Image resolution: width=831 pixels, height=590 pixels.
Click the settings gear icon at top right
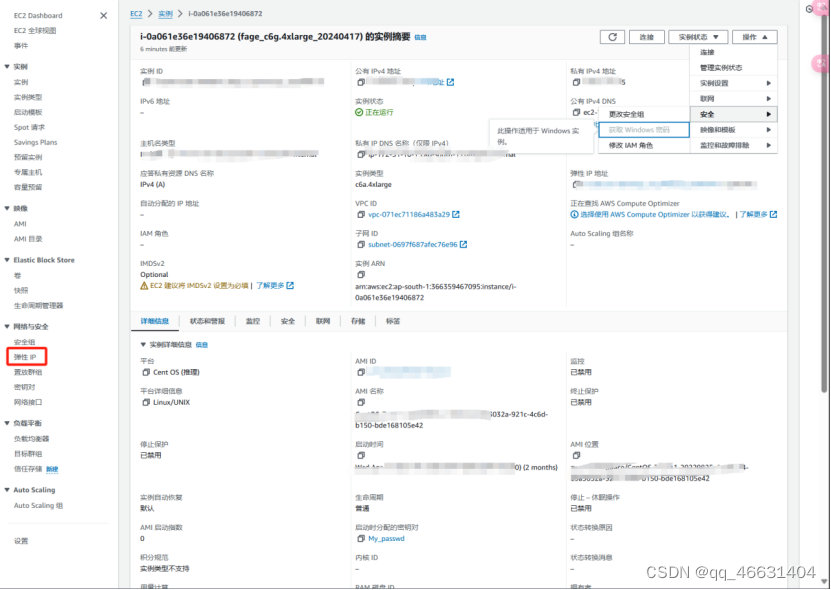[809, 9]
